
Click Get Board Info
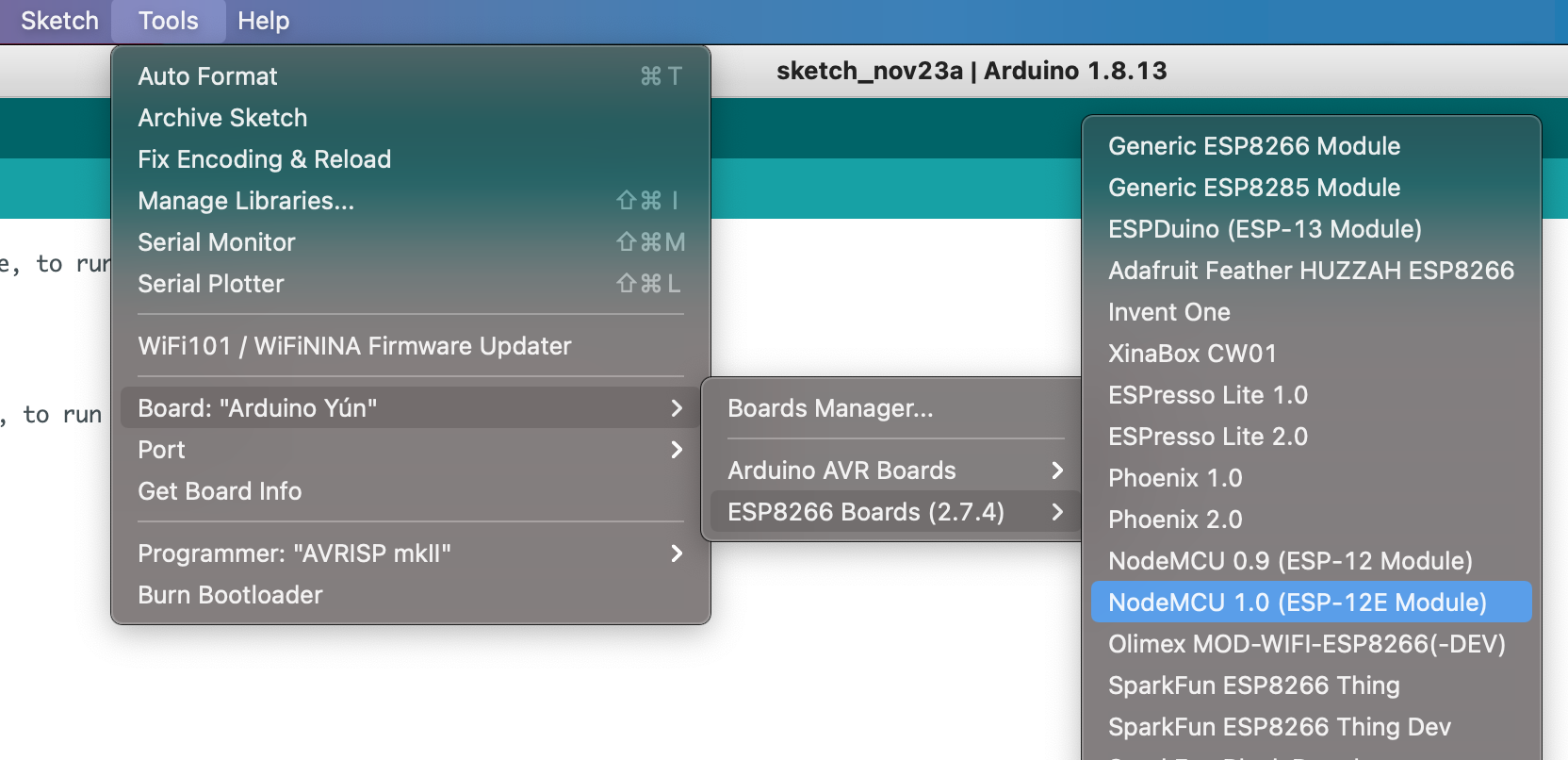(220, 491)
